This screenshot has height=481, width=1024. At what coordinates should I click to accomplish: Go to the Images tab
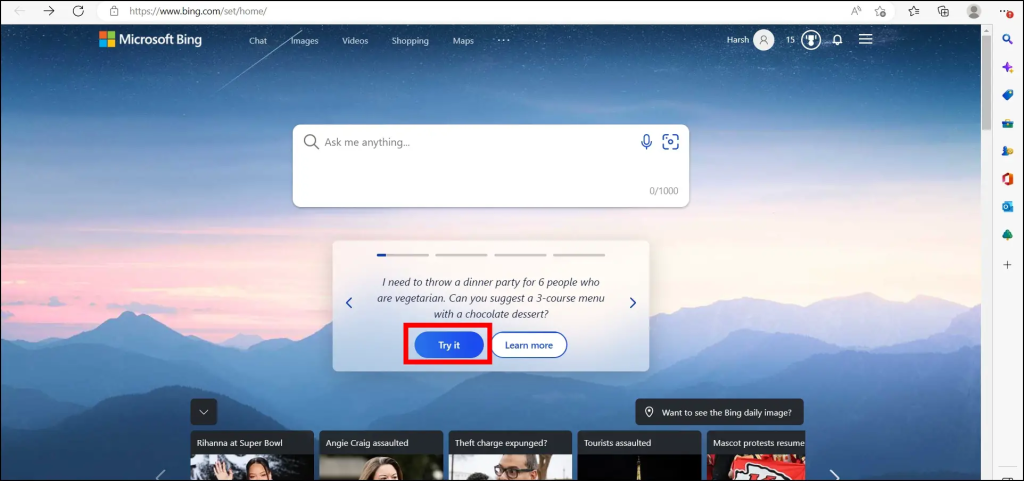point(305,41)
